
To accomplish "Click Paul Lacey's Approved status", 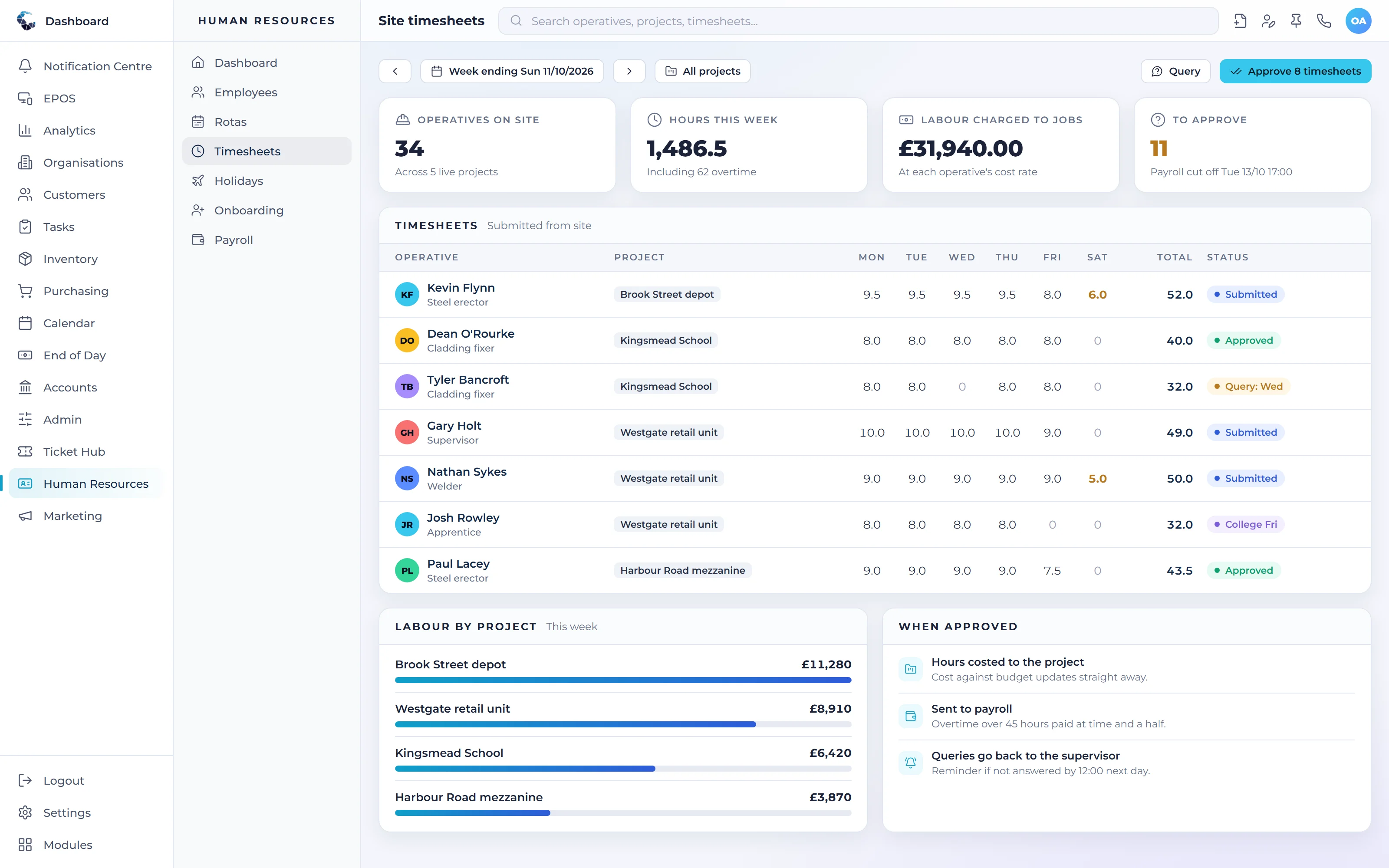I will point(1244,570).
